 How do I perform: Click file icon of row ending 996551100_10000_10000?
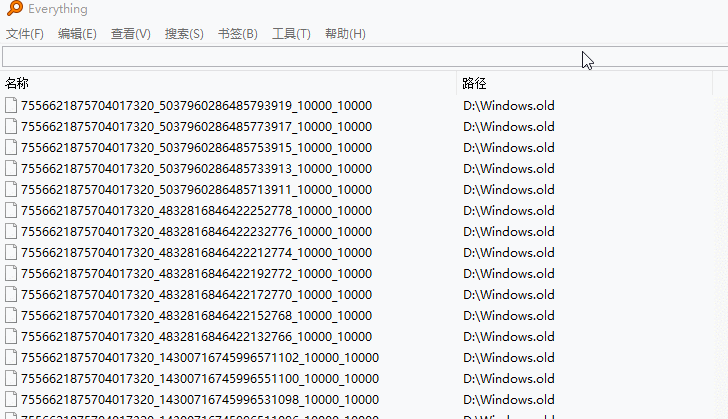click(11, 378)
